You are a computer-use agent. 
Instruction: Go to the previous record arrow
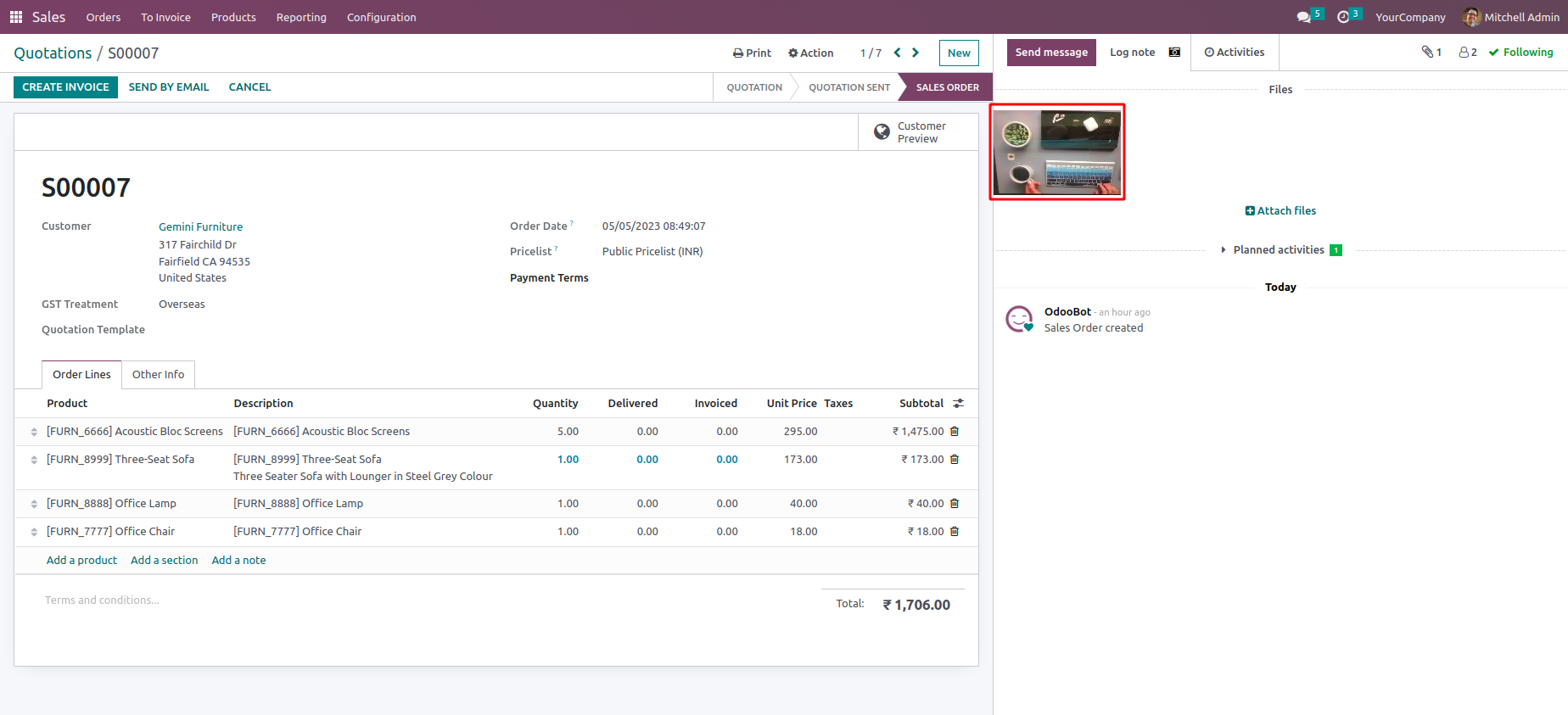[897, 53]
